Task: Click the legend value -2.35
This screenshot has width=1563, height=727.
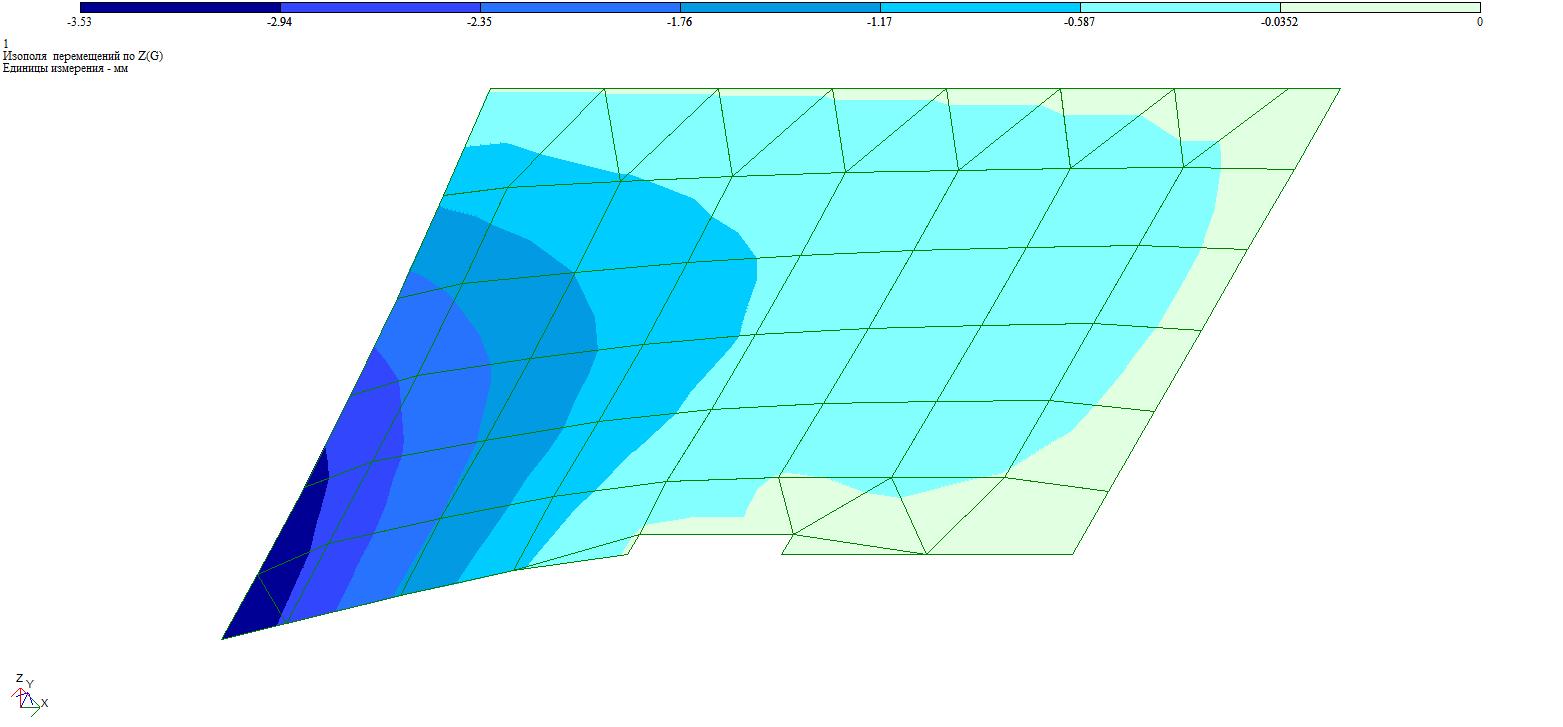Action: 480,22
